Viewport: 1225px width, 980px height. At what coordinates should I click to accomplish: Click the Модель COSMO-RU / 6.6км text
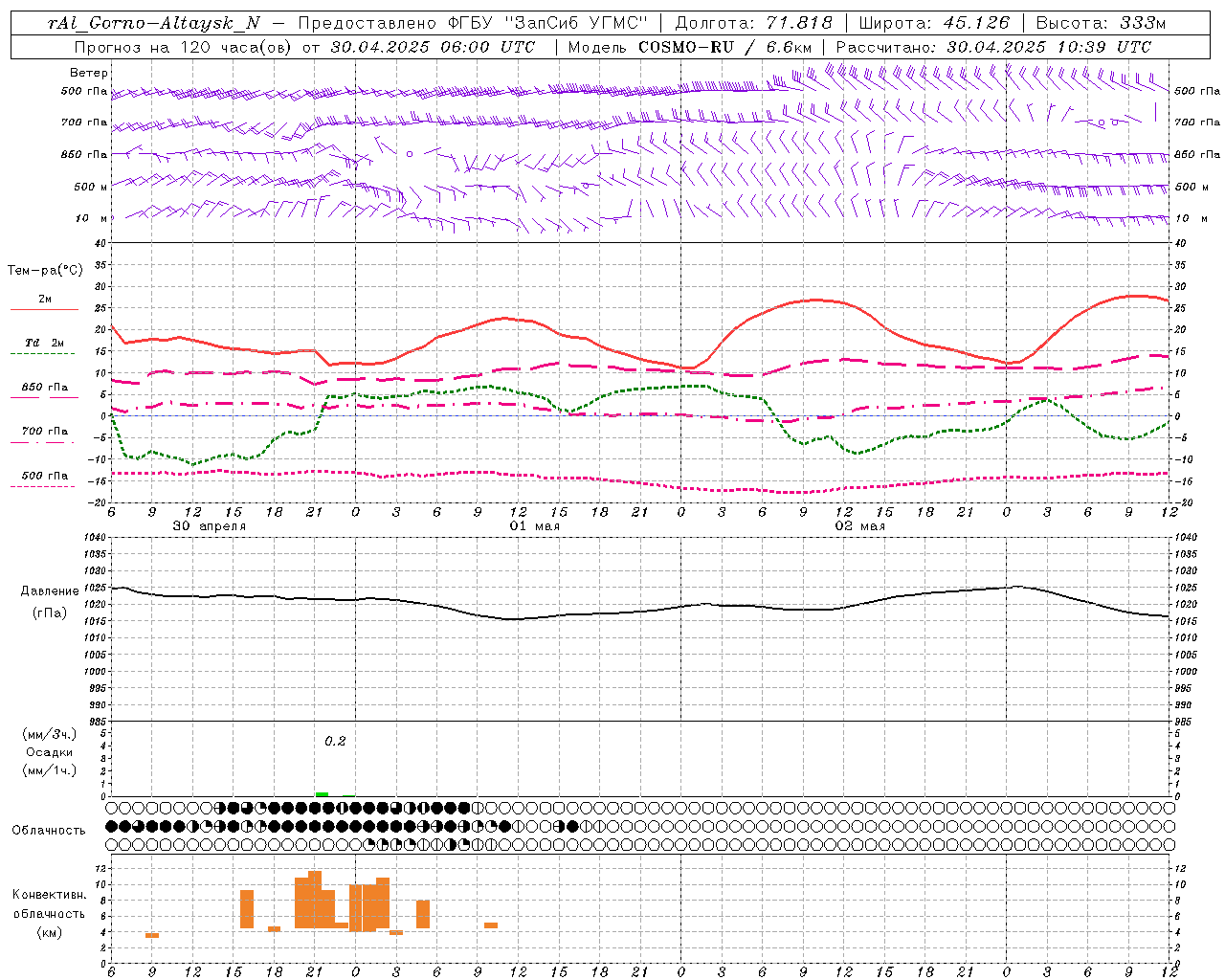tap(690, 46)
